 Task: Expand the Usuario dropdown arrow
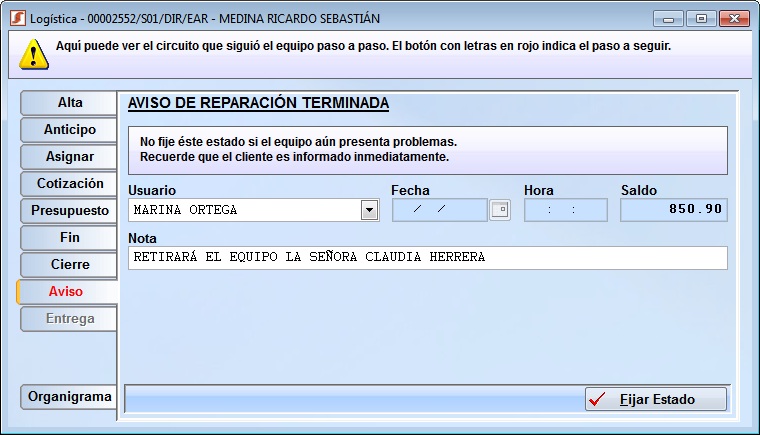click(x=369, y=210)
